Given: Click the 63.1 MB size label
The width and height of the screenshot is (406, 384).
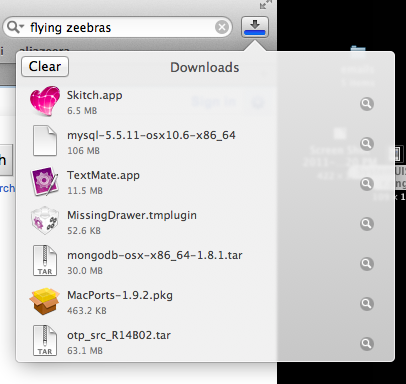Looking at the screenshot, I should [85, 351].
